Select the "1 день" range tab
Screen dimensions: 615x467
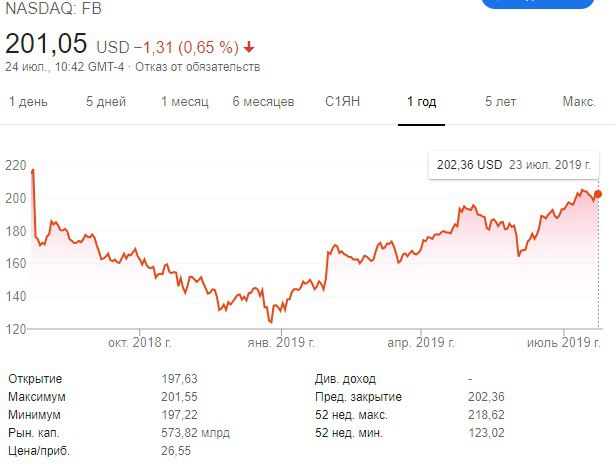pos(30,102)
